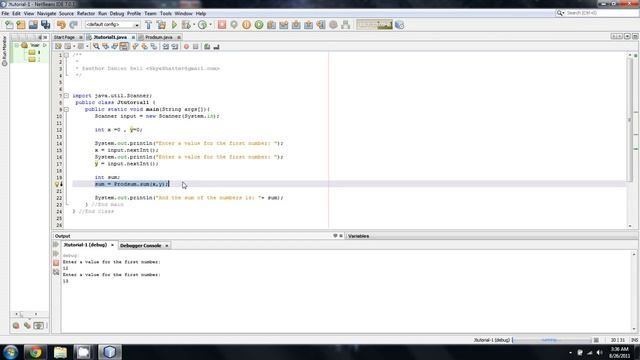640x360 pixels.
Task: Click the Redo arrow in main toolbar
Action: [73, 25]
